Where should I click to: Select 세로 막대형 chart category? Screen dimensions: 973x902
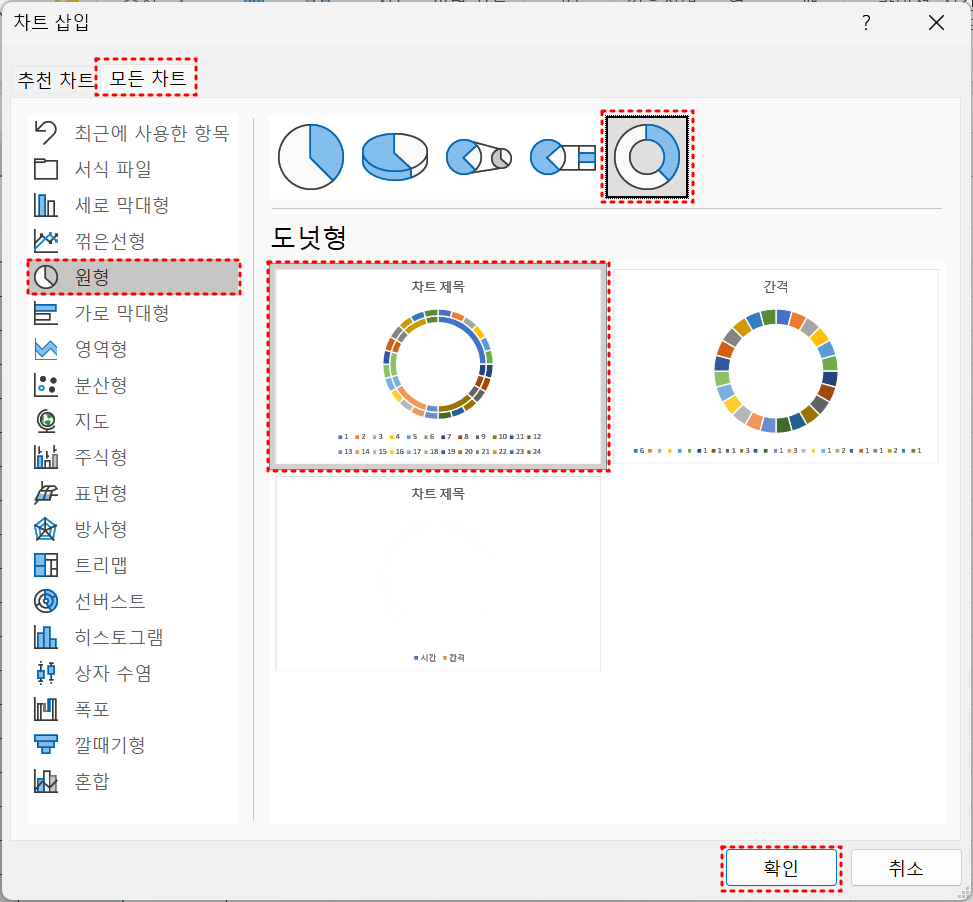tap(121, 205)
